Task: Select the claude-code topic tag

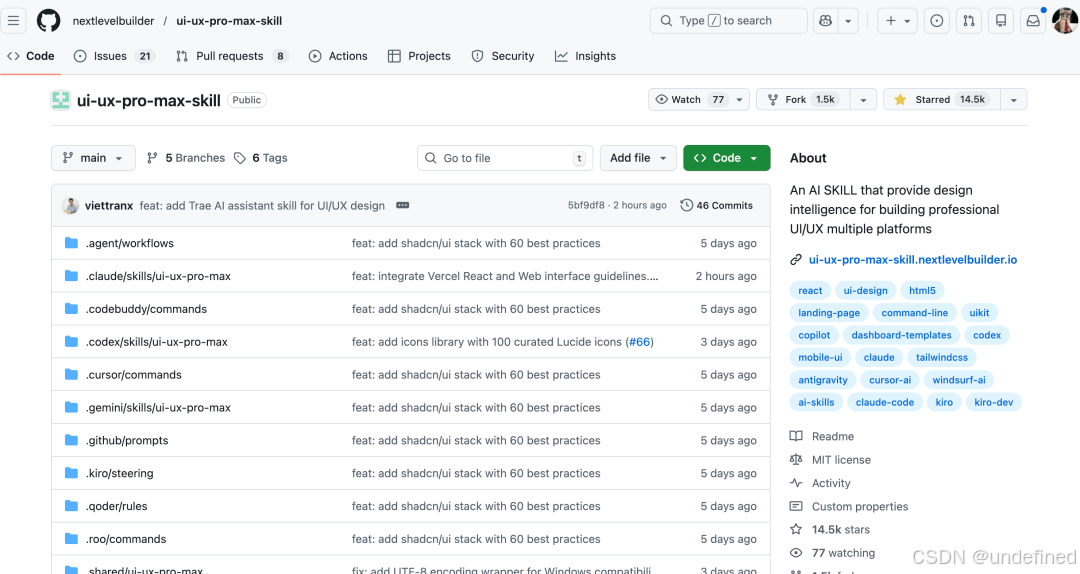Action: [x=884, y=402]
